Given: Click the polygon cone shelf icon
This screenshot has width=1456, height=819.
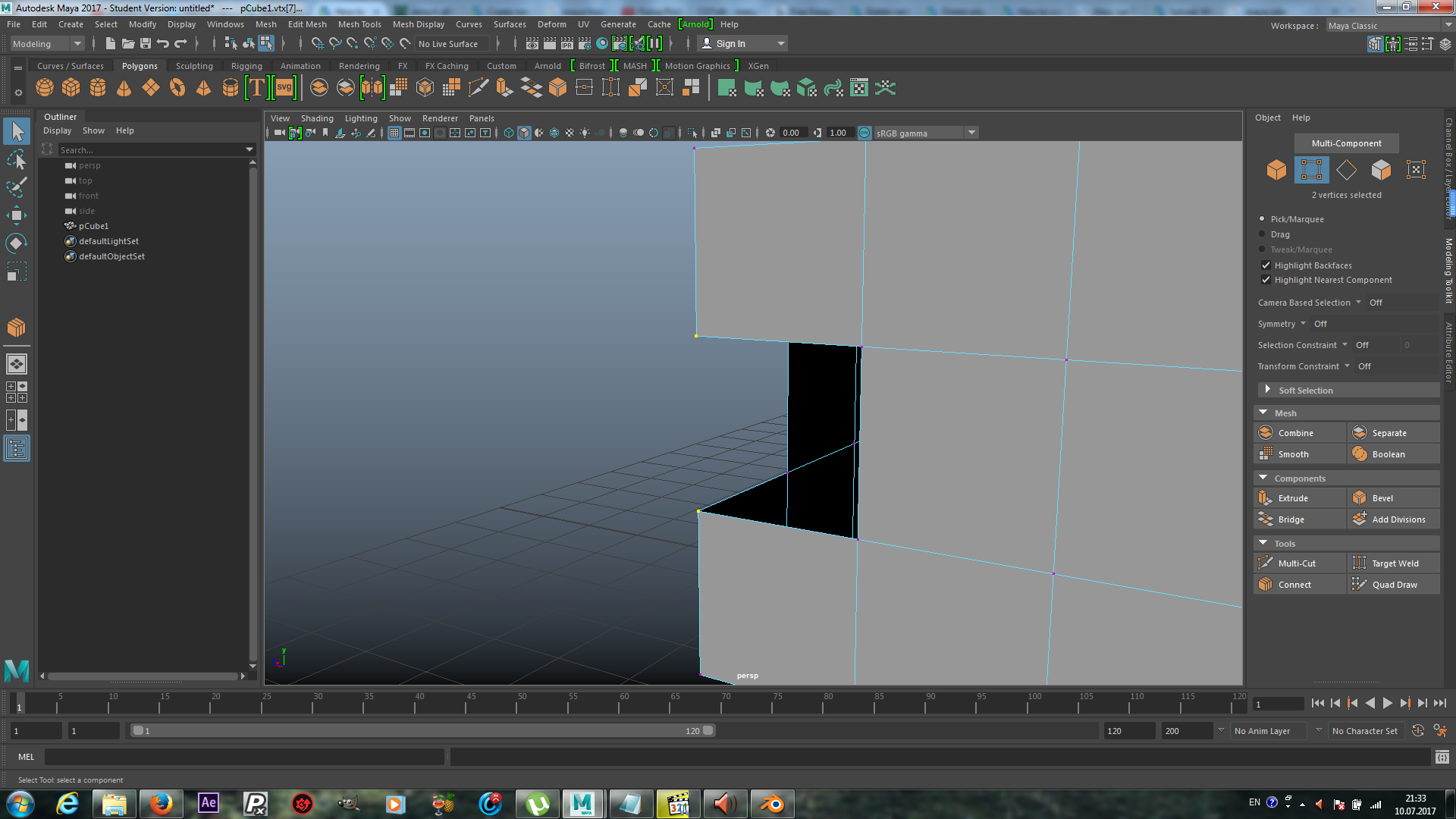Looking at the screenshot, I should pos(124,88).
